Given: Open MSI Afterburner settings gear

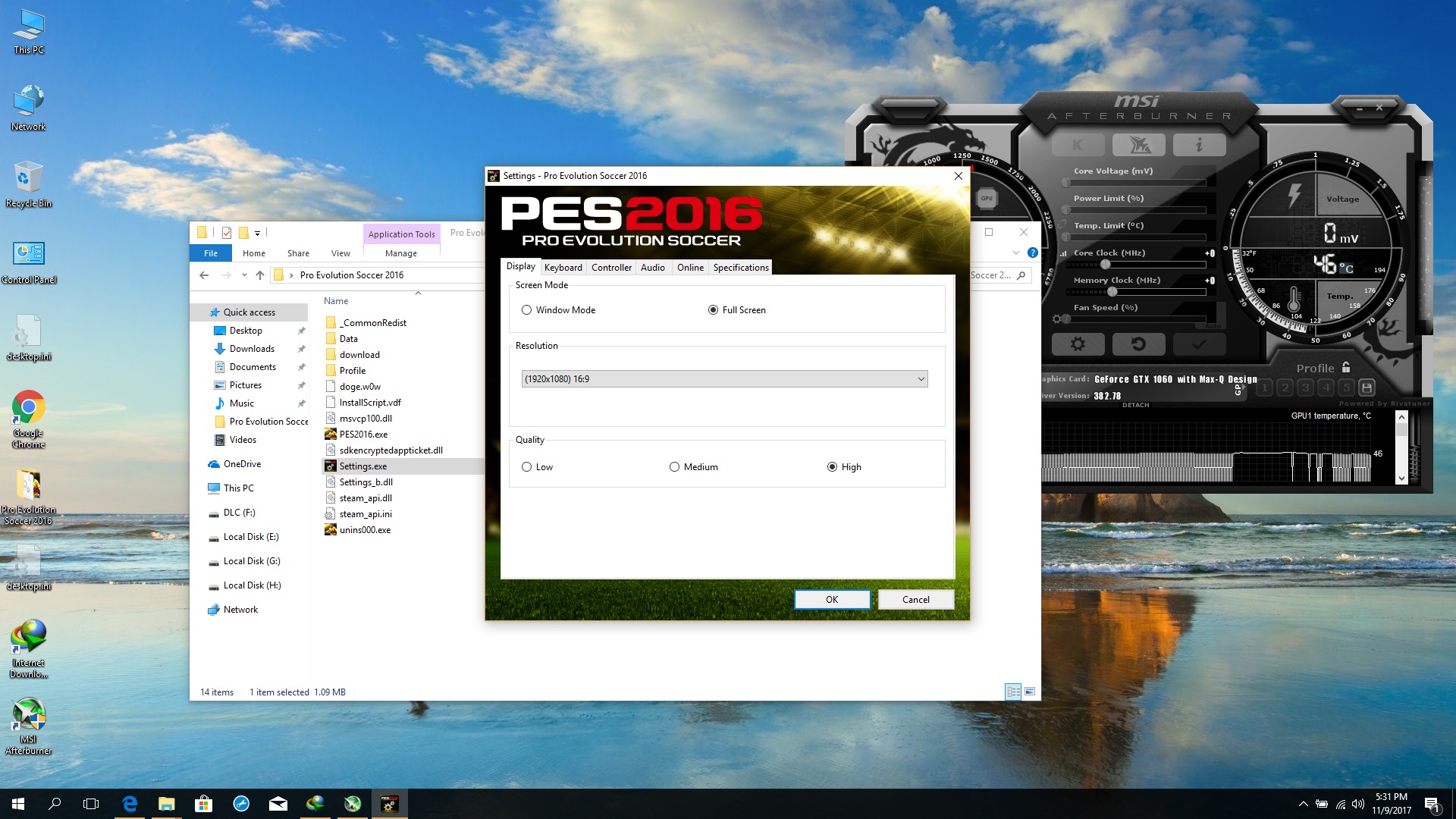Looking at the screenshot, I should tap(1078, 344).
